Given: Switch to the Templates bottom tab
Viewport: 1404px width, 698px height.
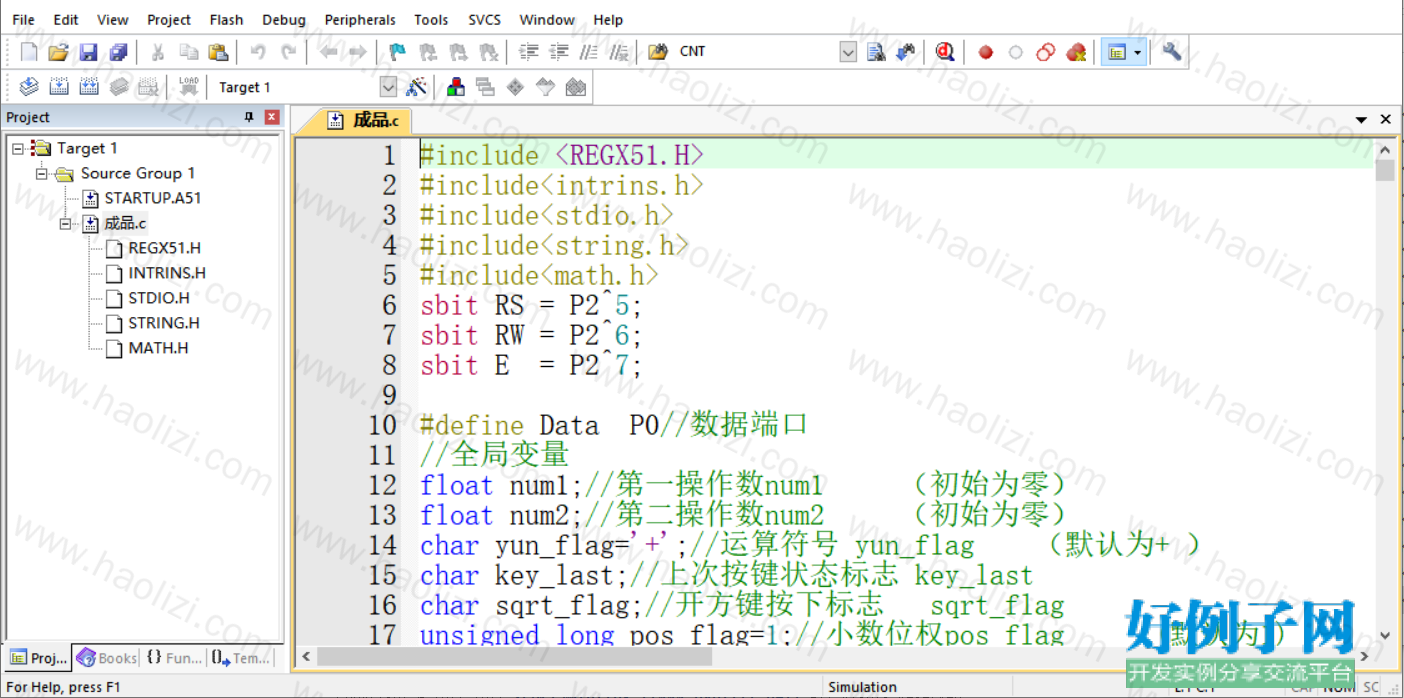Looking at the screenshot, I should pyautogui.click(x=240, y=658).
